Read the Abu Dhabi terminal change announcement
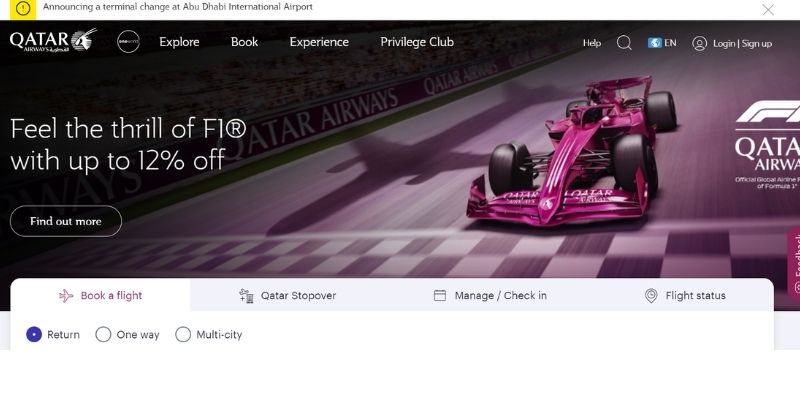 tap(178, 7)
